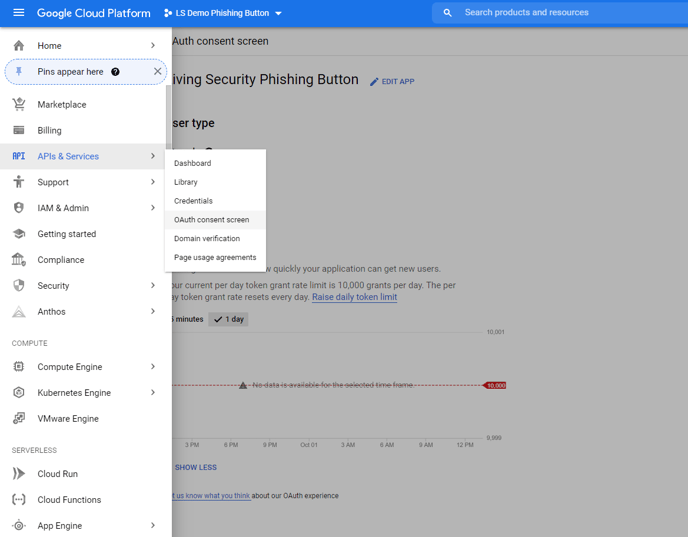Click the API icon for APIs & Services

click(x=19, y=156)
